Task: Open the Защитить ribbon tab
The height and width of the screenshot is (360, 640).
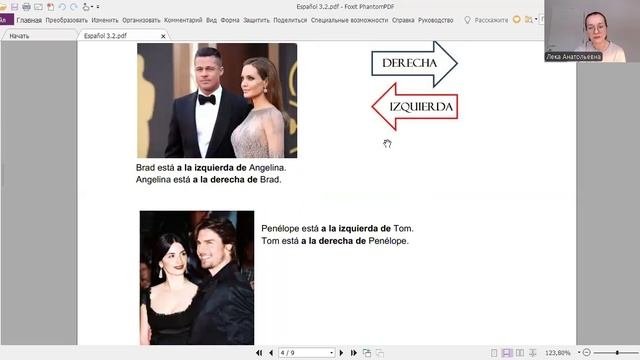Action: click(x=256, y=20)
